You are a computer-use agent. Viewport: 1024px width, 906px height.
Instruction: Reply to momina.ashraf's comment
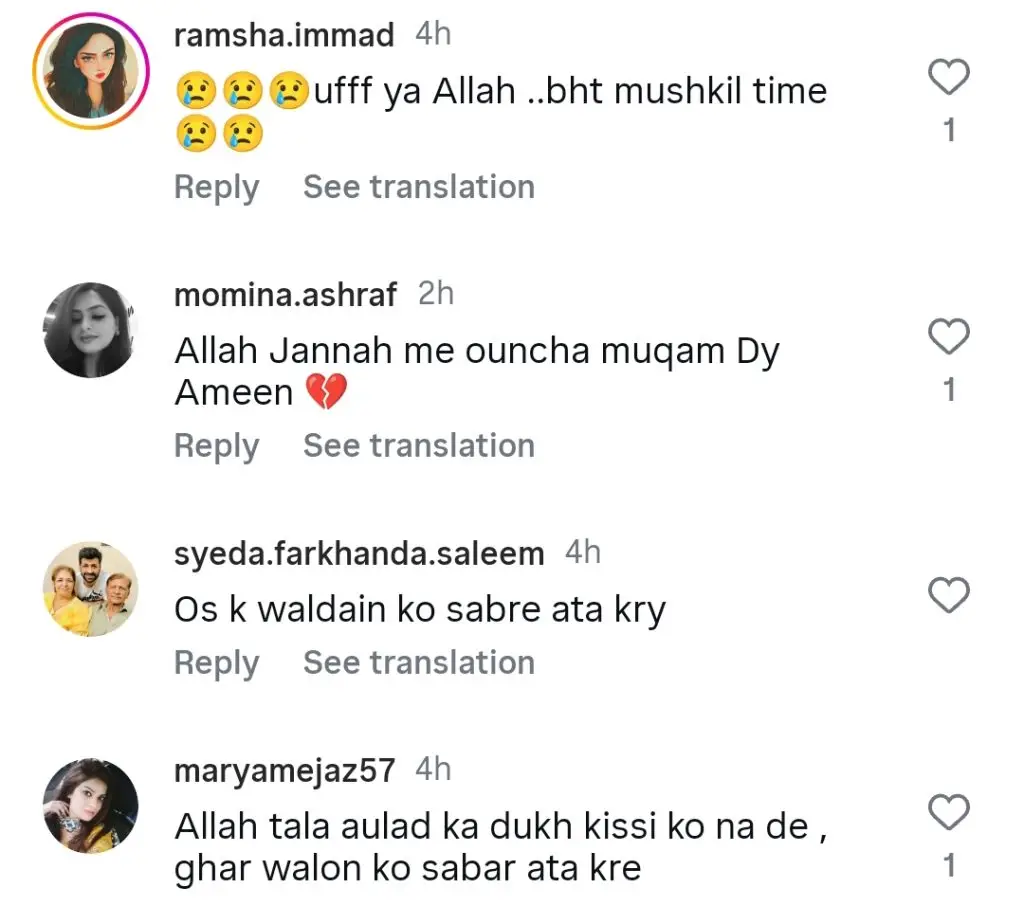[x=216, y=446]
